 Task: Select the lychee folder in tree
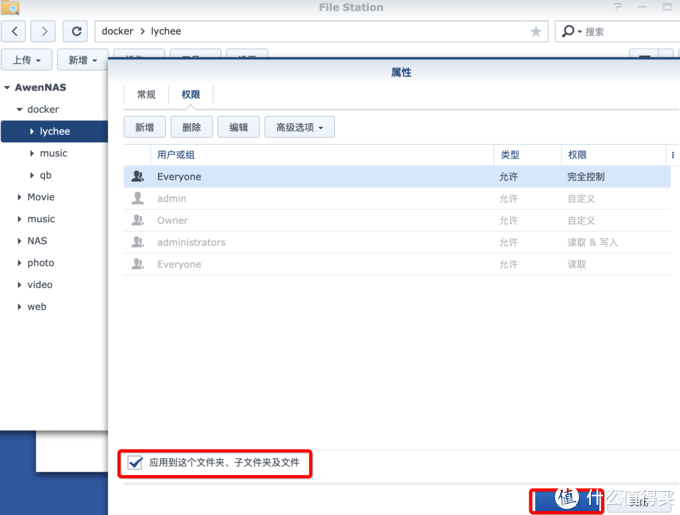(55, 131)
